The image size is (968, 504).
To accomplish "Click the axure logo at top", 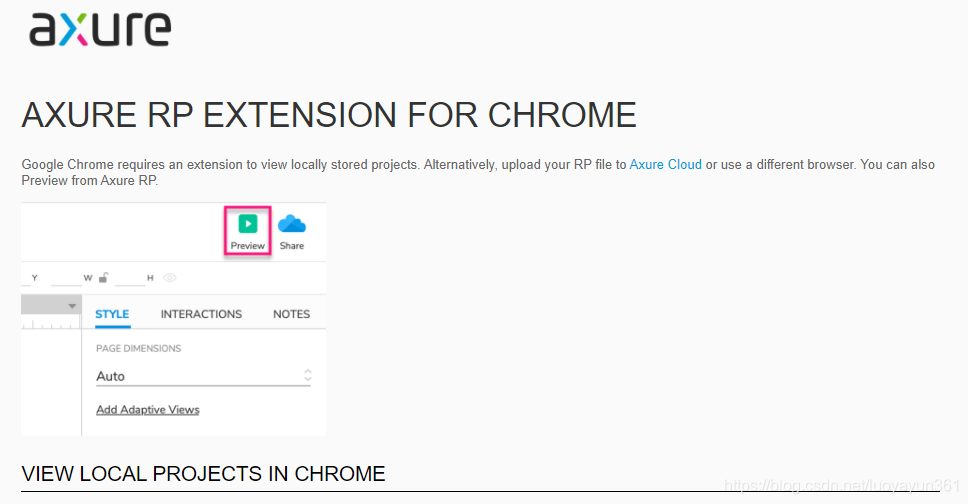I will pos(100,29).
